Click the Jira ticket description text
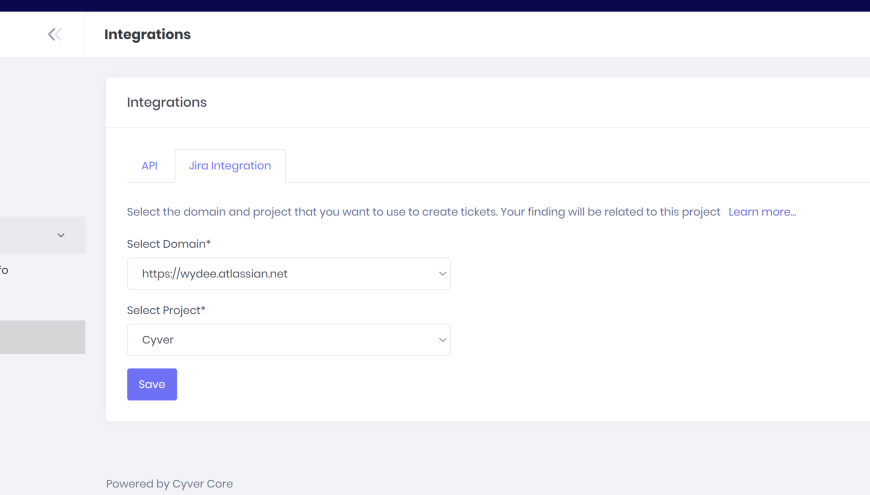The height and width of the screenshot is (495, 870). pyautogui.click(x=423, y=212)
